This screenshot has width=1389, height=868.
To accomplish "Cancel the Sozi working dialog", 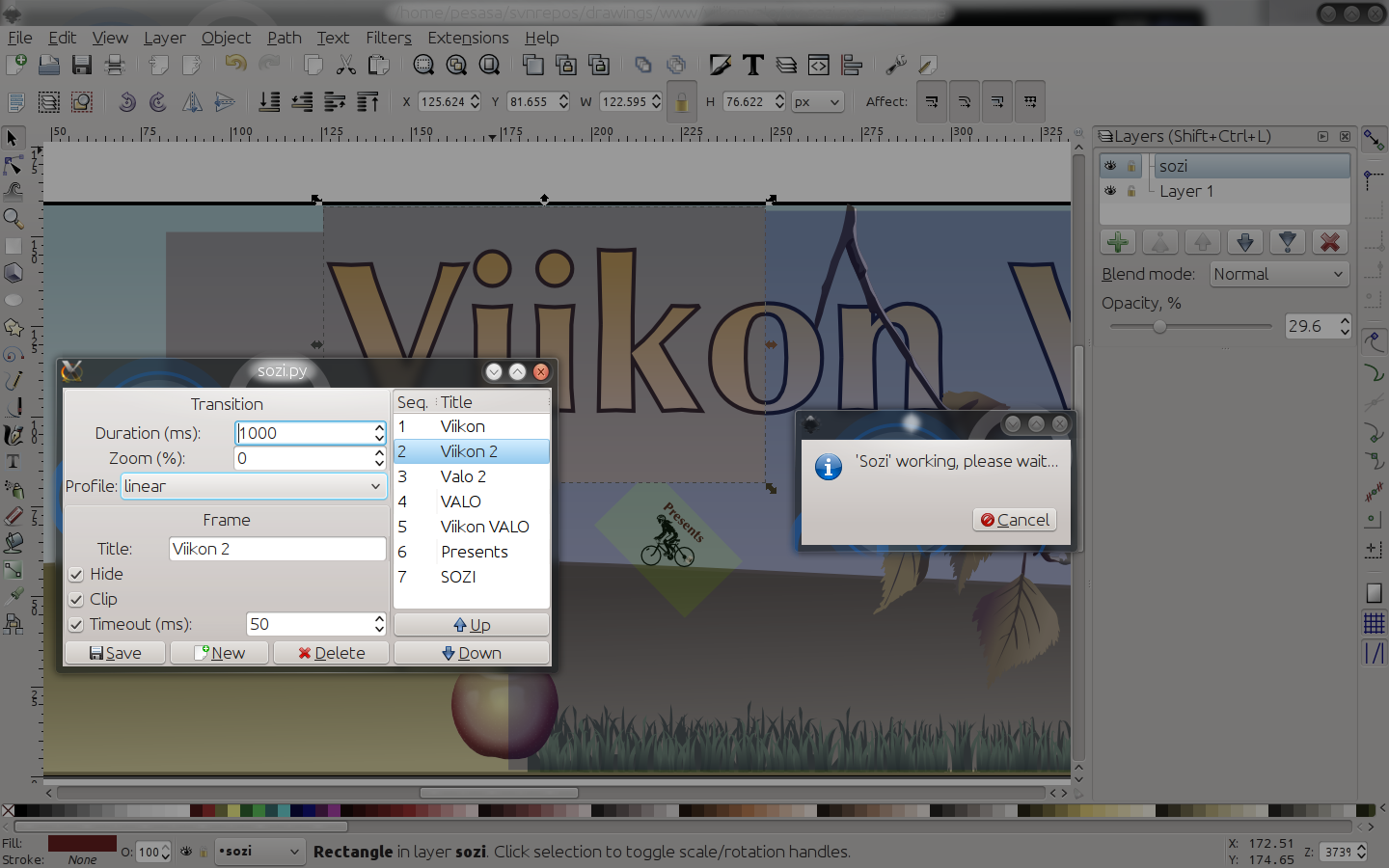I will point(1015,520).
